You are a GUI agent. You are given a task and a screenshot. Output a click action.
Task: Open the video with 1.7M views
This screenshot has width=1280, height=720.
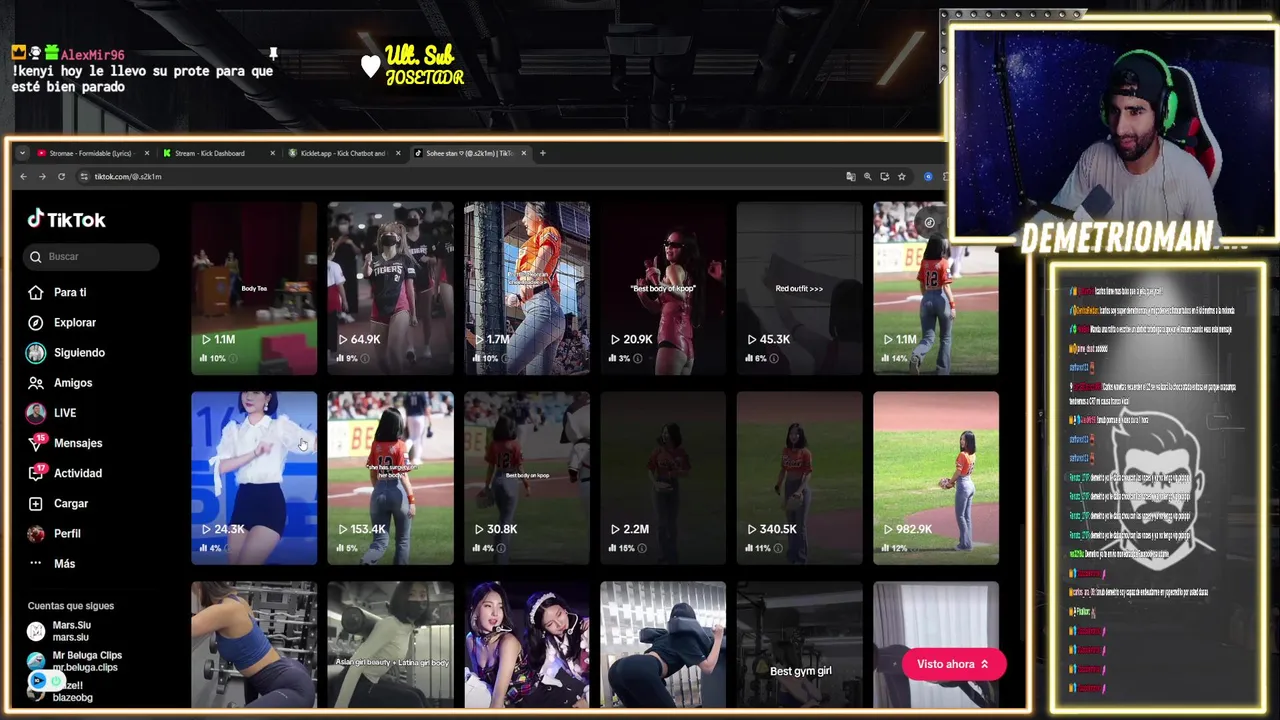click(x=527, y=288)
